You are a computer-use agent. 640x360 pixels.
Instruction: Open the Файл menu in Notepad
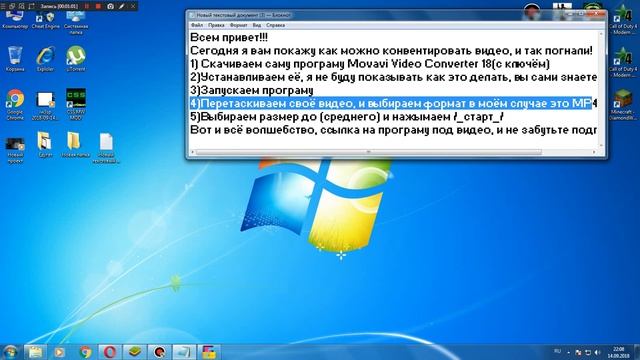click(197, 25)
